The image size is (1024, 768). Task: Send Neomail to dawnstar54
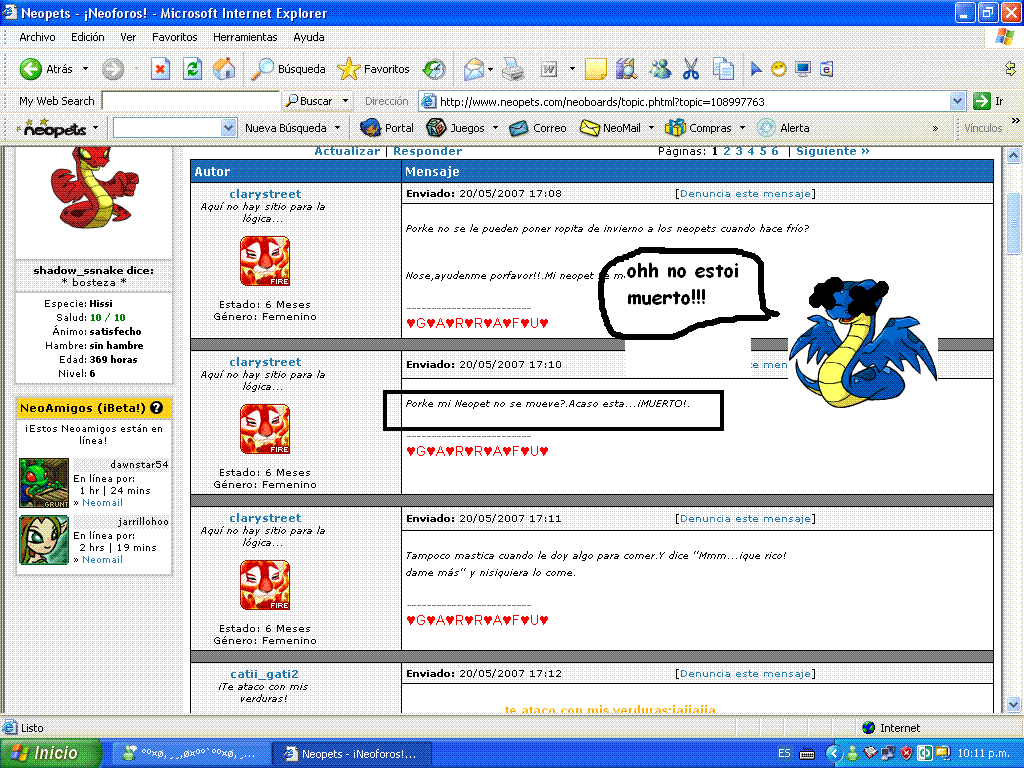[x=102, y=502]
